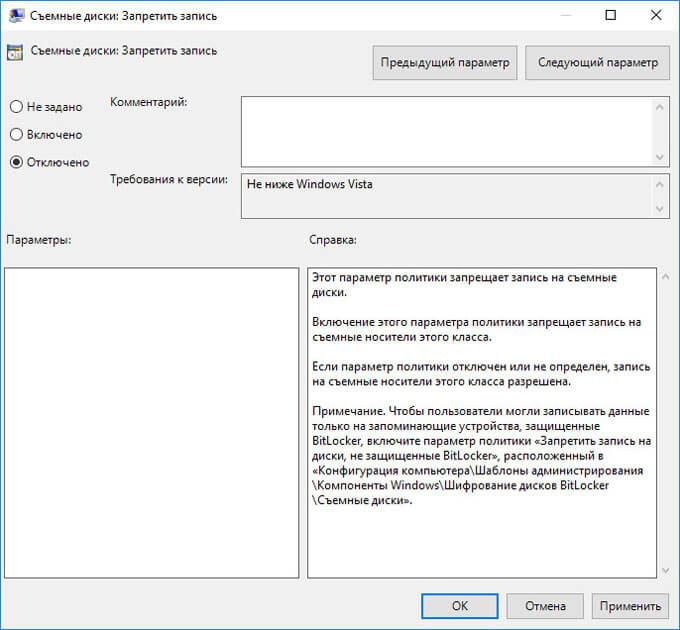
Task: Click the version requirements scroll down arrow
Action: (660, 209)
